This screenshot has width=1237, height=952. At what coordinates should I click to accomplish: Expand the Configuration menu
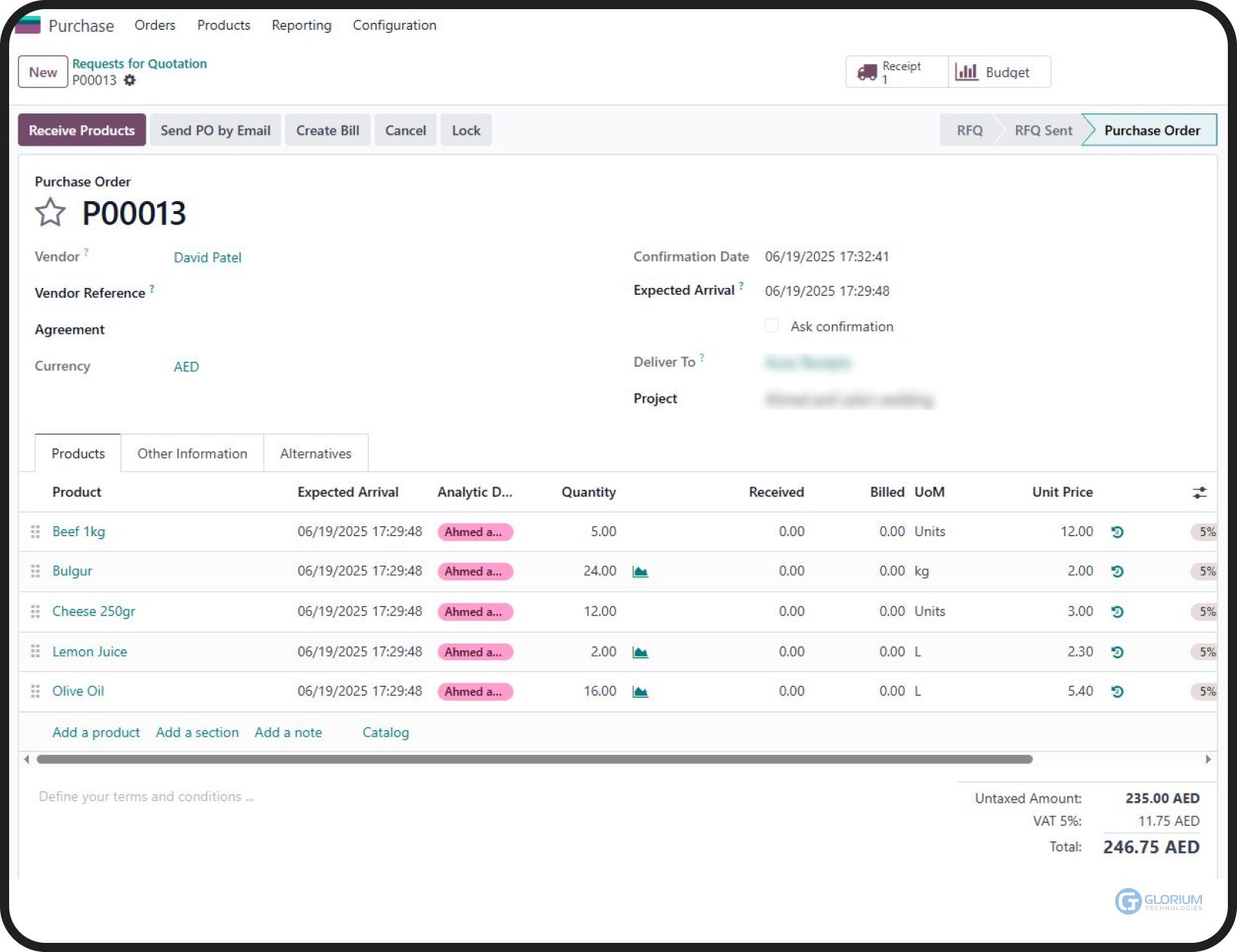pyautogui.click(x=394, y=25)
